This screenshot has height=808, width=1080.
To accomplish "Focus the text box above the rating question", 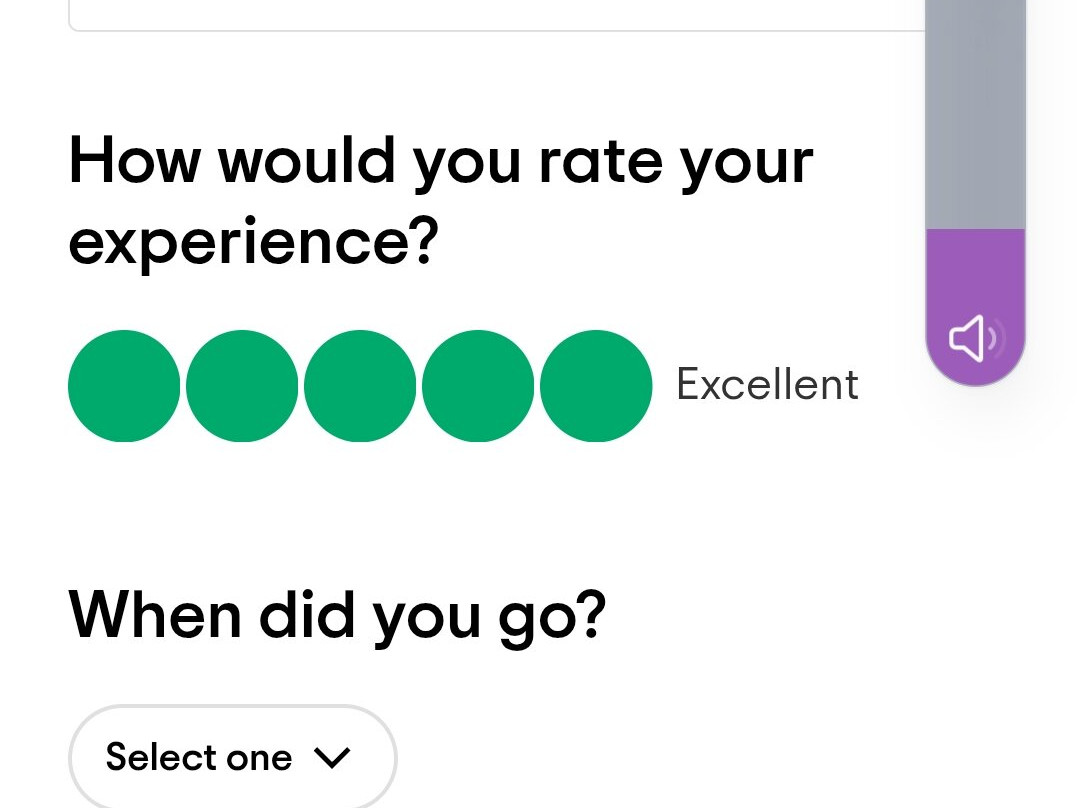I will [x=496, y=15].
